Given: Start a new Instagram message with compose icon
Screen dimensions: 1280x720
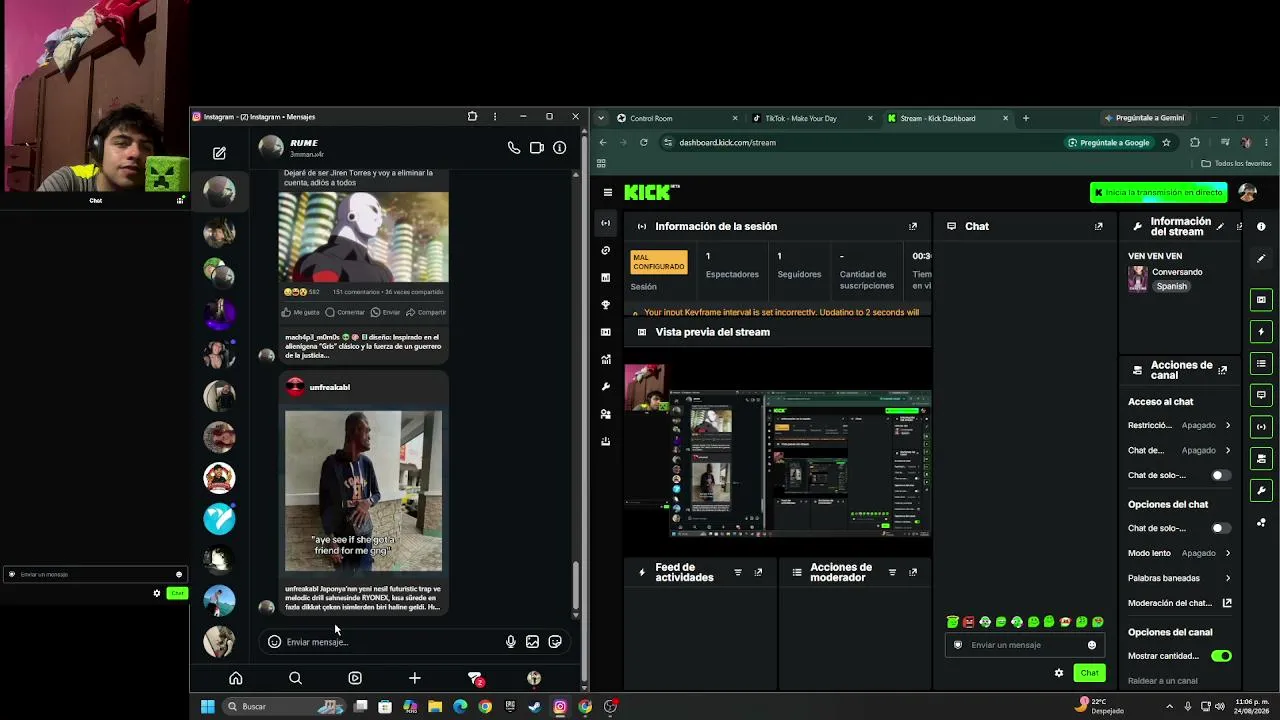Looking at the screenshot, I should pos(219,153).
